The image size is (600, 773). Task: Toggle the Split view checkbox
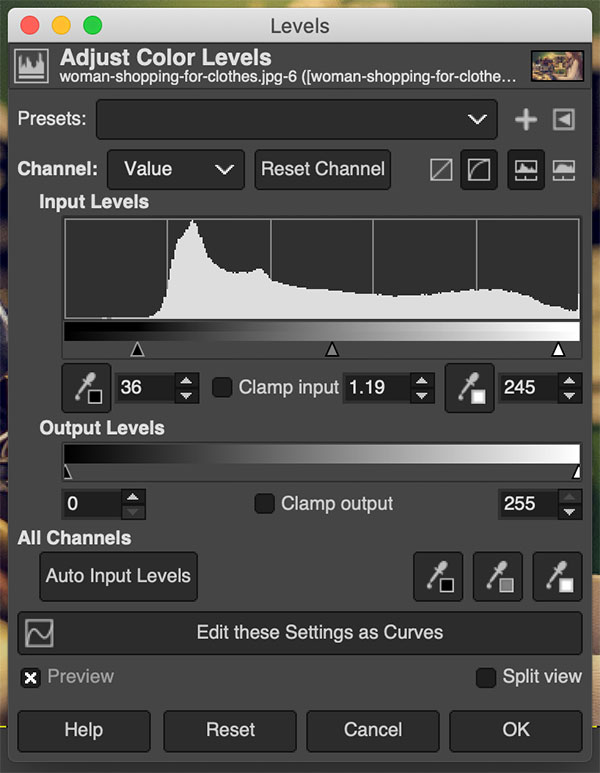(486, 677)
